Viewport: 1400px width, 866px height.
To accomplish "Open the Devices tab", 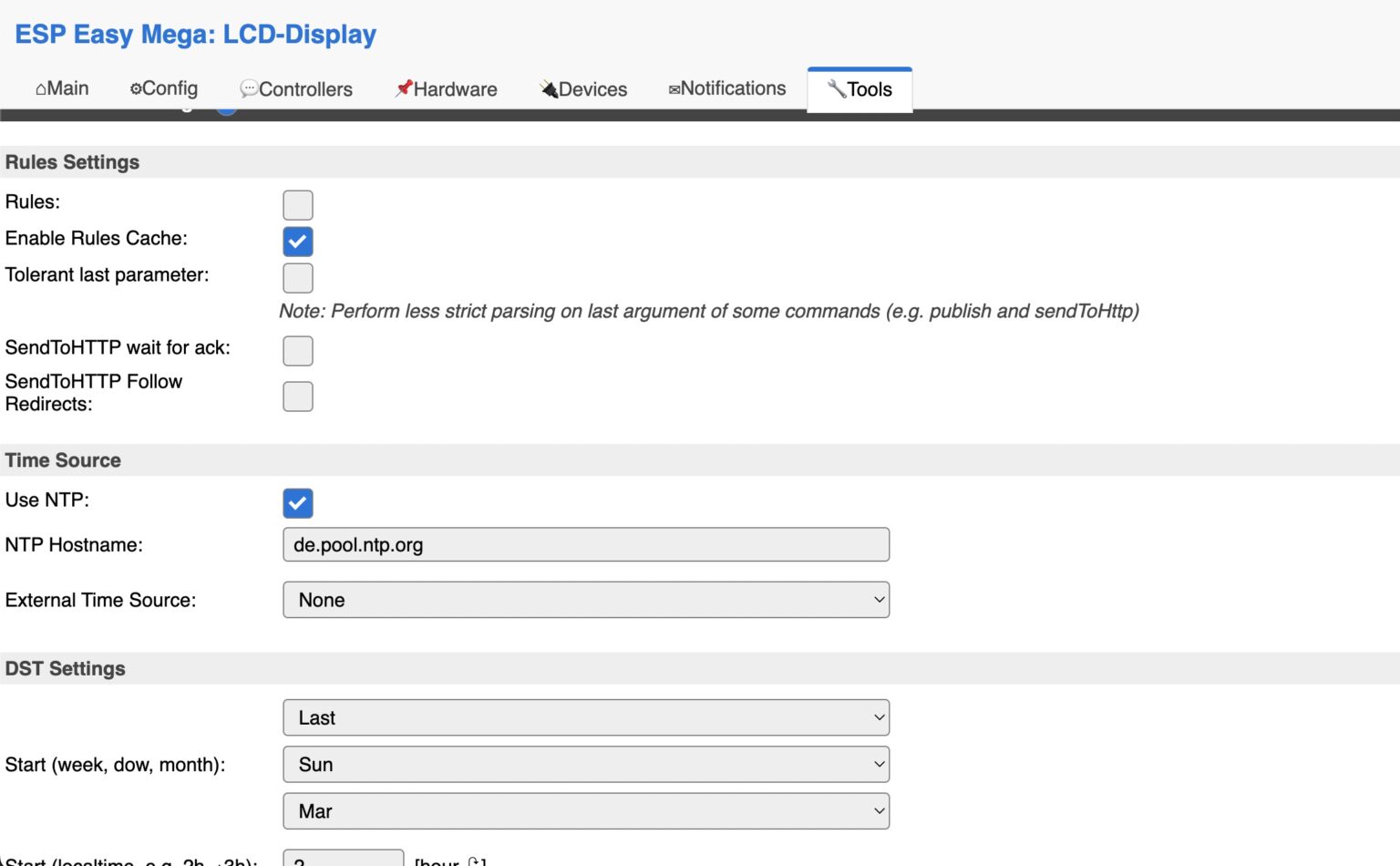I will 583,88.
